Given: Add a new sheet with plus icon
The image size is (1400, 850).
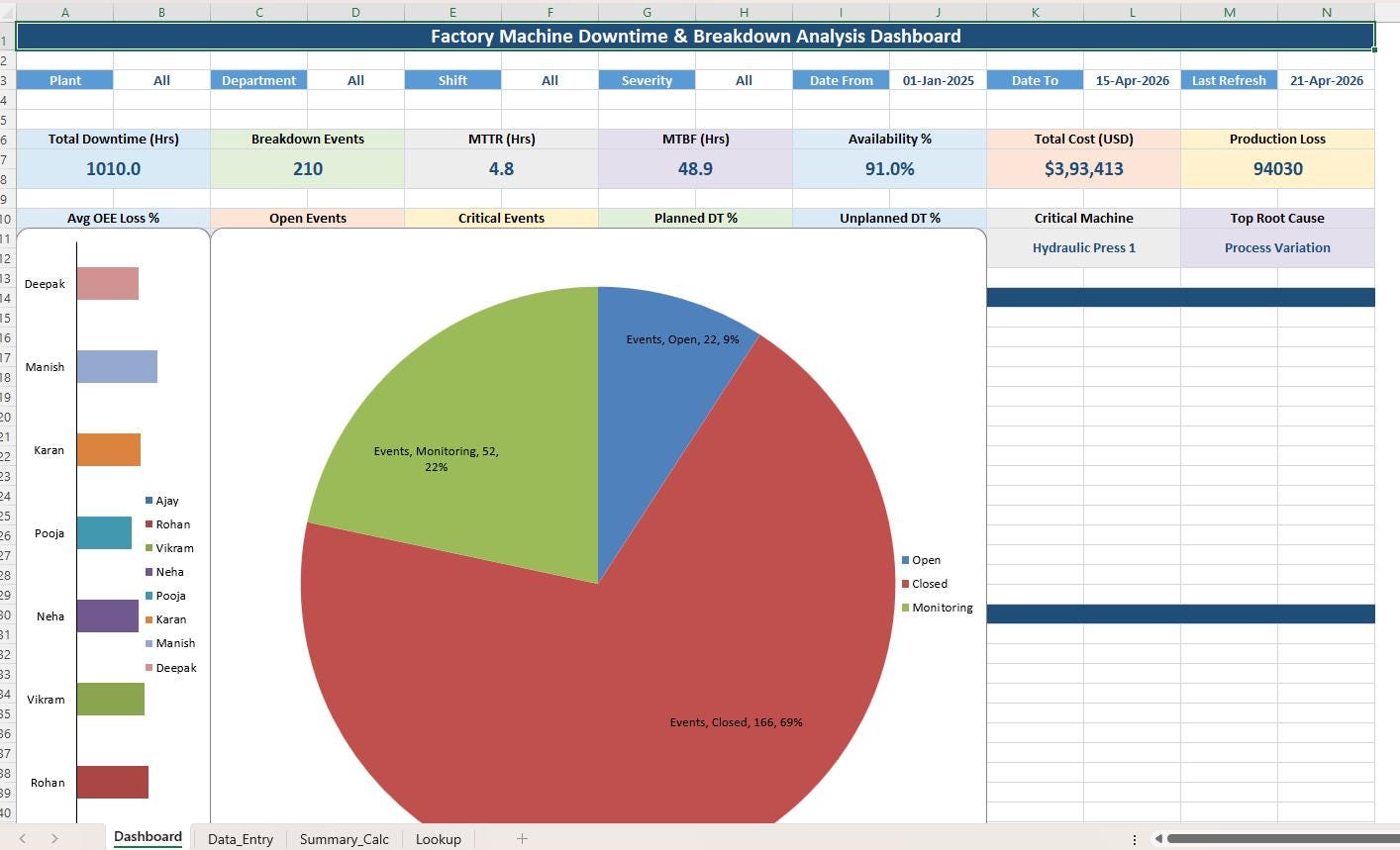Looking at the screenshot, I should click(x=522, y=838).
